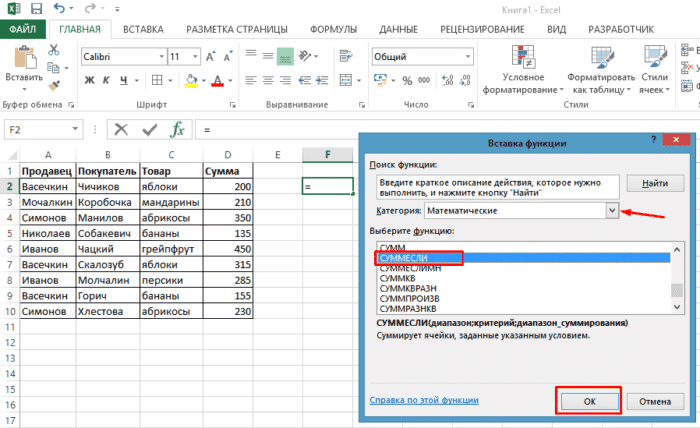Expand the Категория dropdown in dialog
700x428 pixels.
click(x=612, y=211)
